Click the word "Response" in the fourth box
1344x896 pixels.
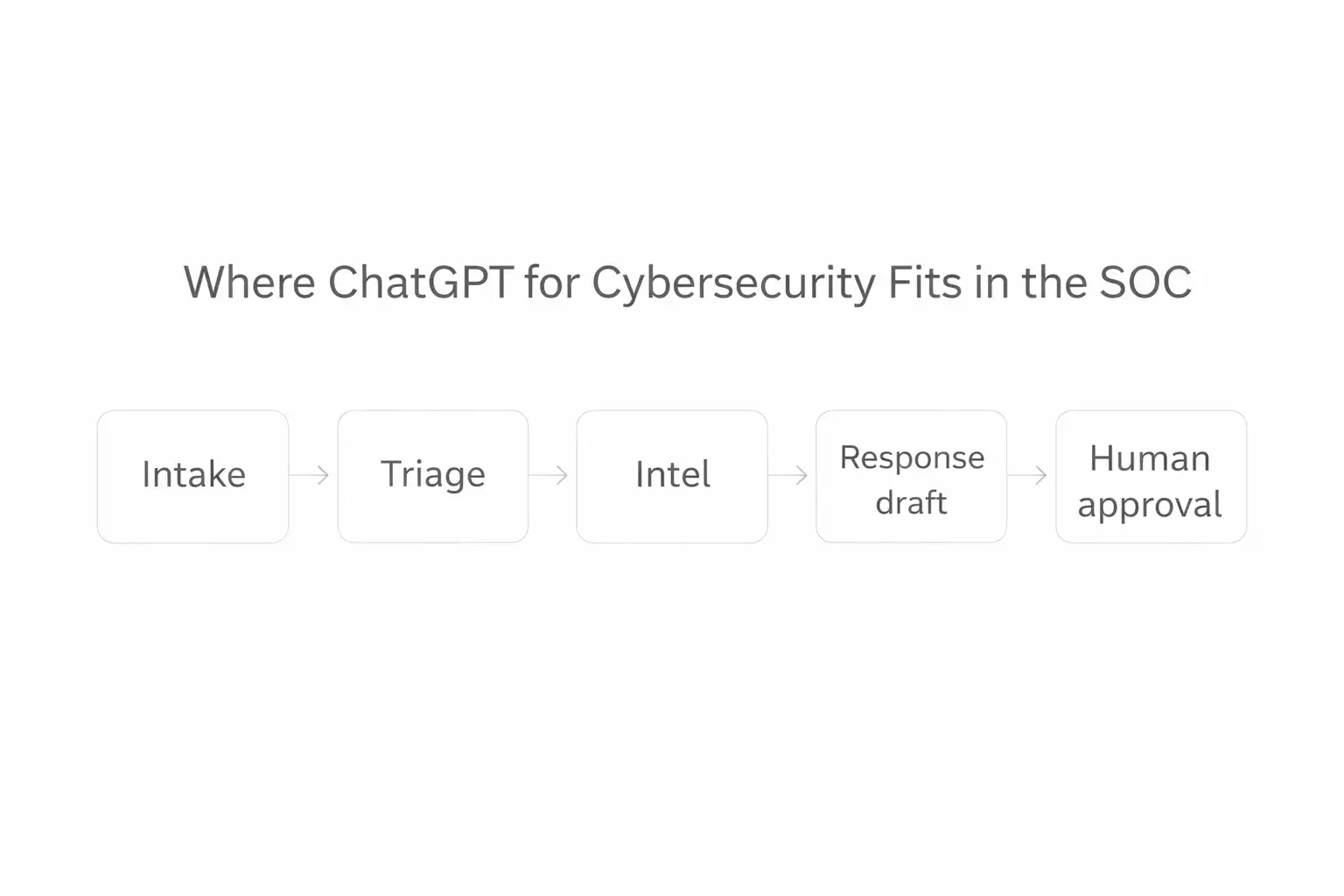912,458
